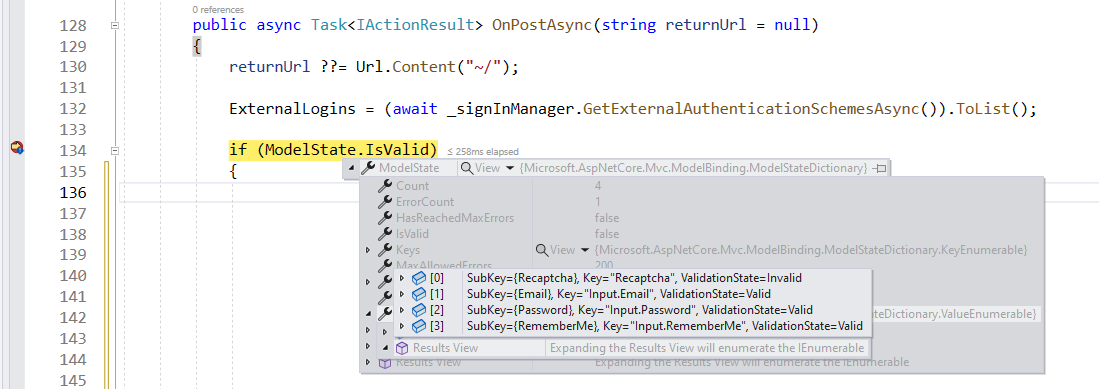
Task: Click the highlighted Results View cube icon
Action: (402, 348)
